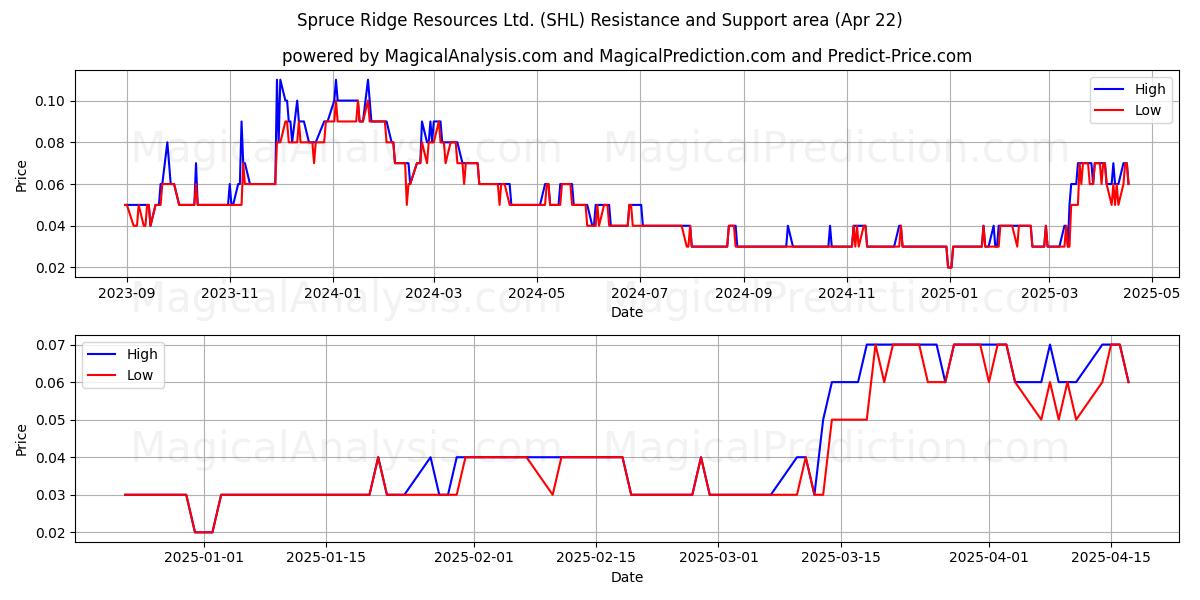Viewport: 1200px width, 600px height.
Task: Click the '2025-01-01' label on bottom chart
Action: pos(204,559)
